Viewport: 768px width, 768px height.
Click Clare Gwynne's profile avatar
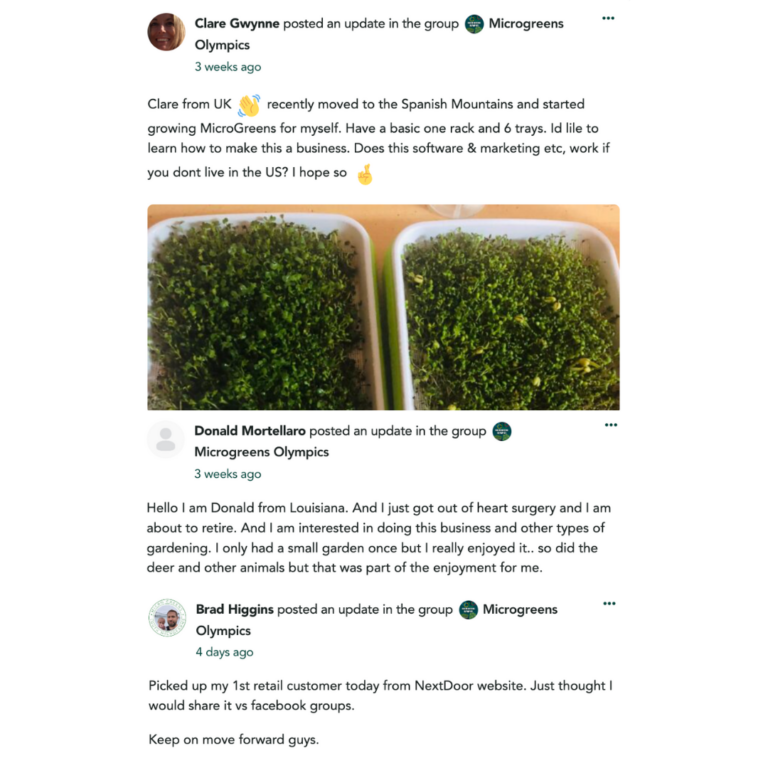pyautogui.click(x=166, y=32)
